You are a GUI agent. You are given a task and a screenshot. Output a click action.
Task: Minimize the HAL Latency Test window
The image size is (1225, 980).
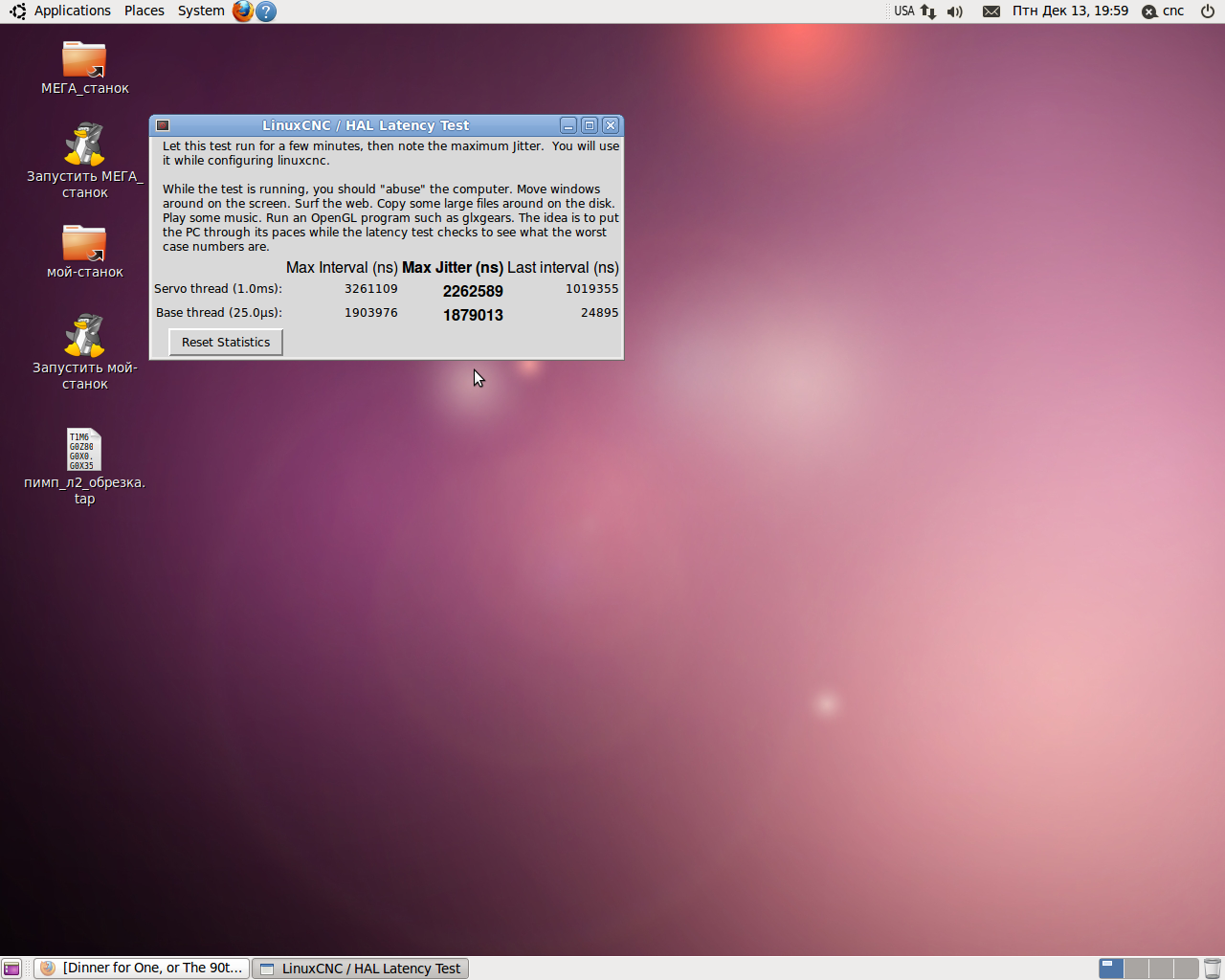point(568,125)
